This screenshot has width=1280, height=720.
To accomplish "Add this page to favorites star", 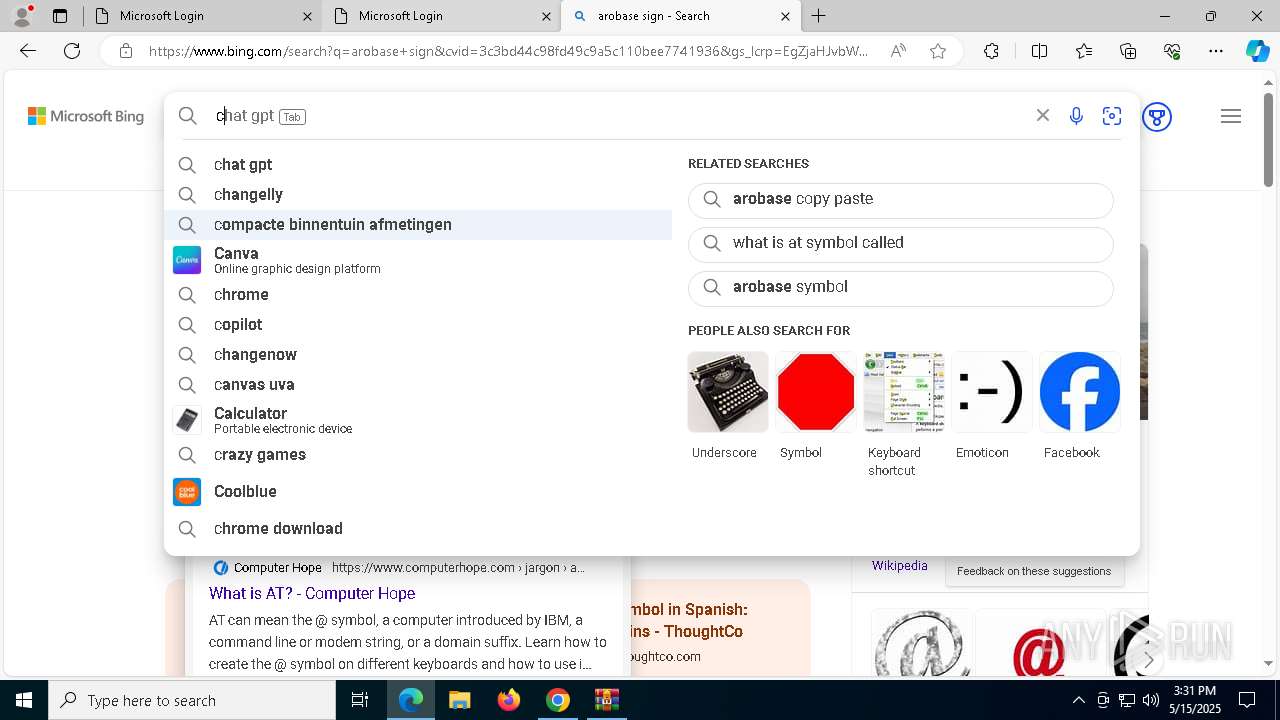I will pos(938,51).
